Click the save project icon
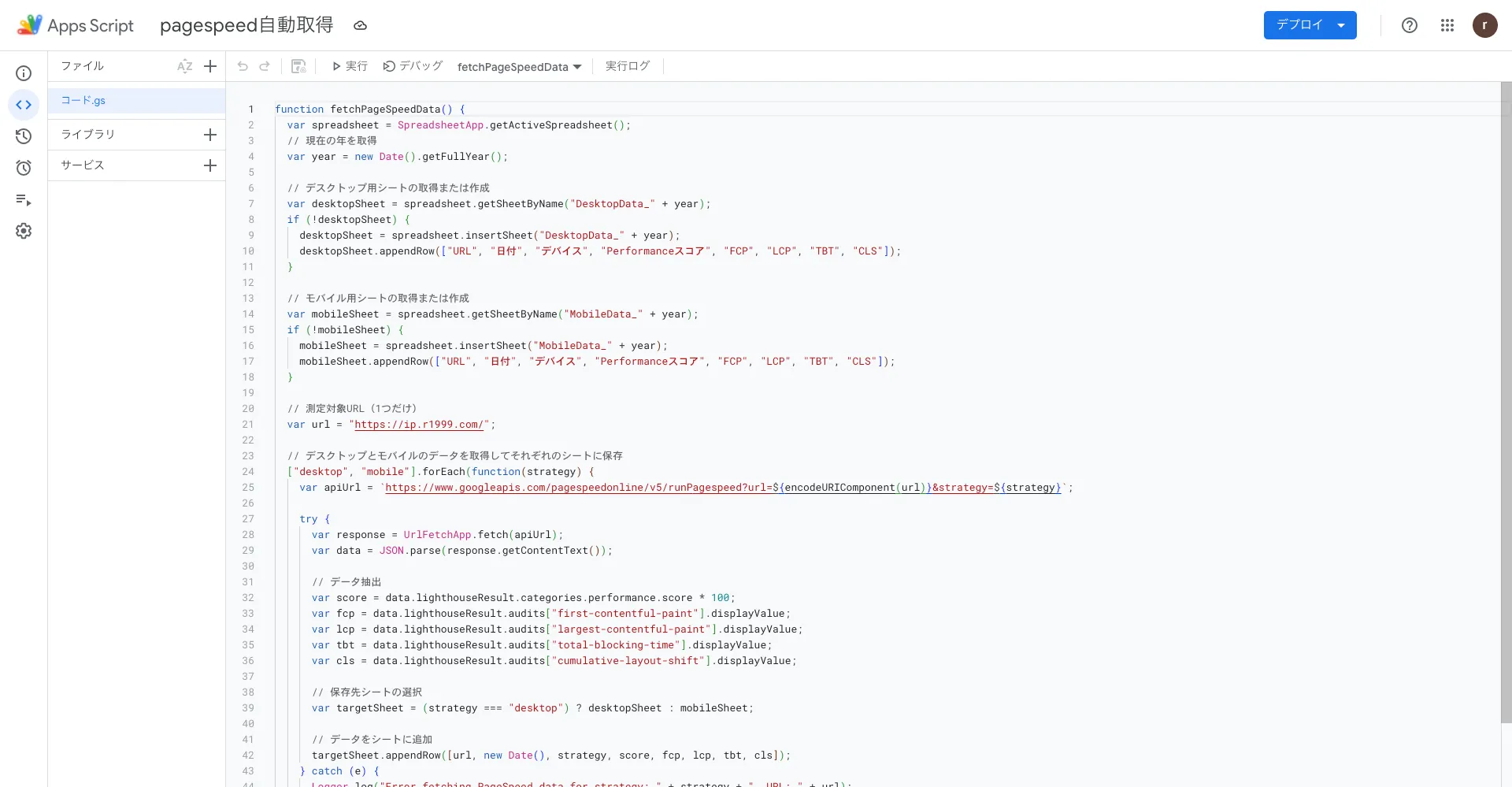1512x787 pixels. [298, 66]
